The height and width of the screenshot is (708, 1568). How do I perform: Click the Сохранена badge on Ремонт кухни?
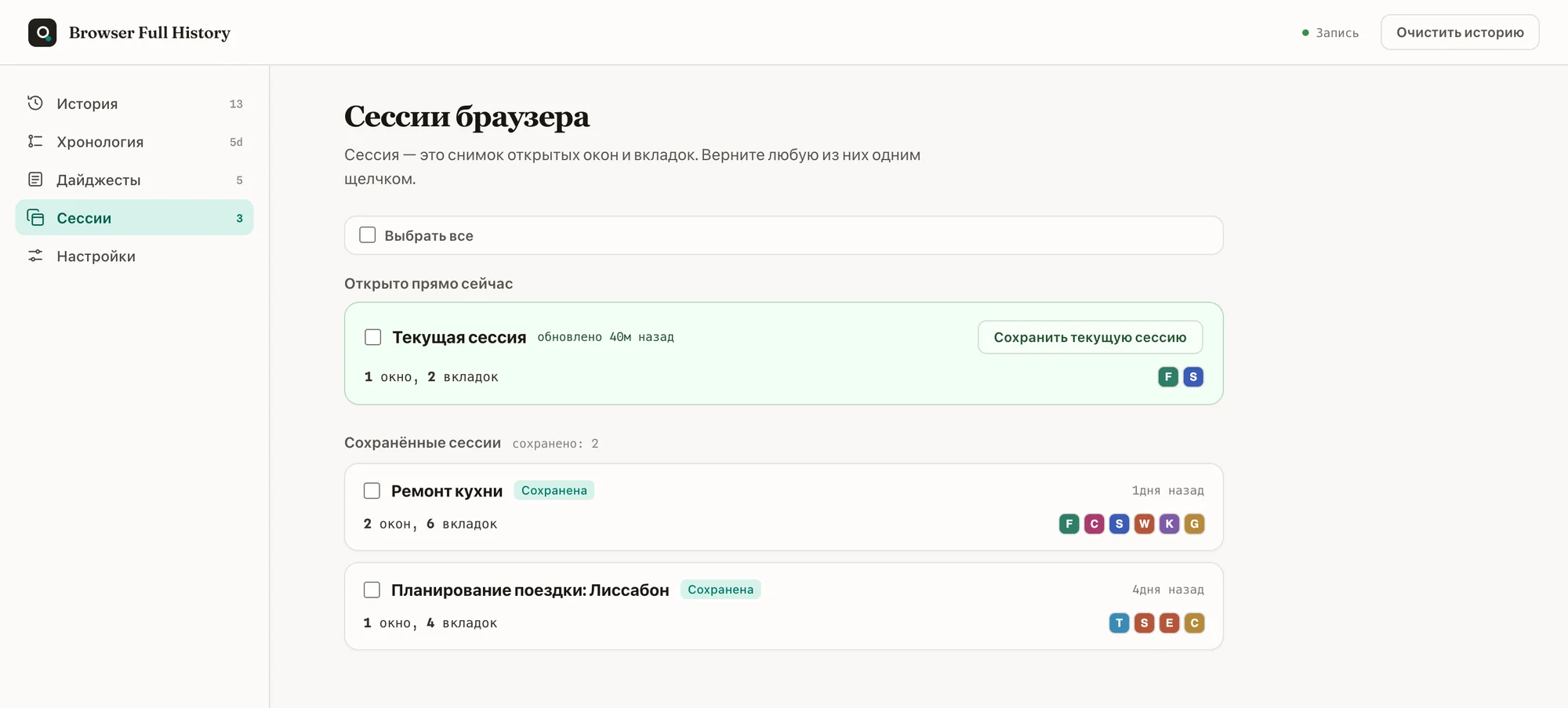(554, 490)
